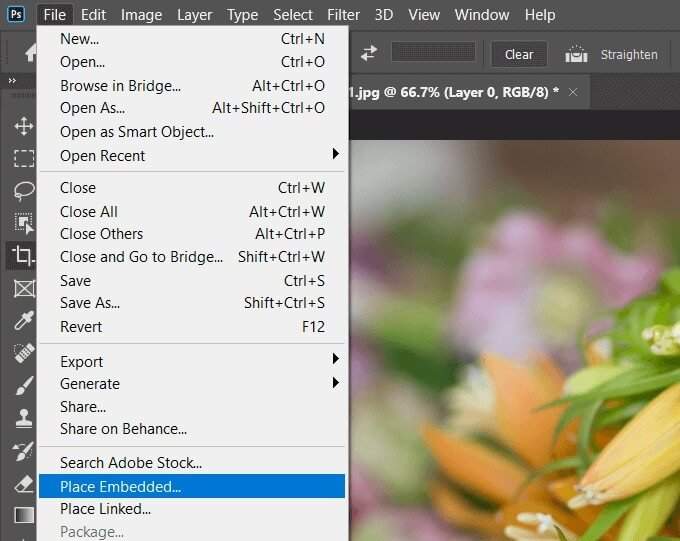
Task: Expand the Generate submenu
Action: [192, 384]
